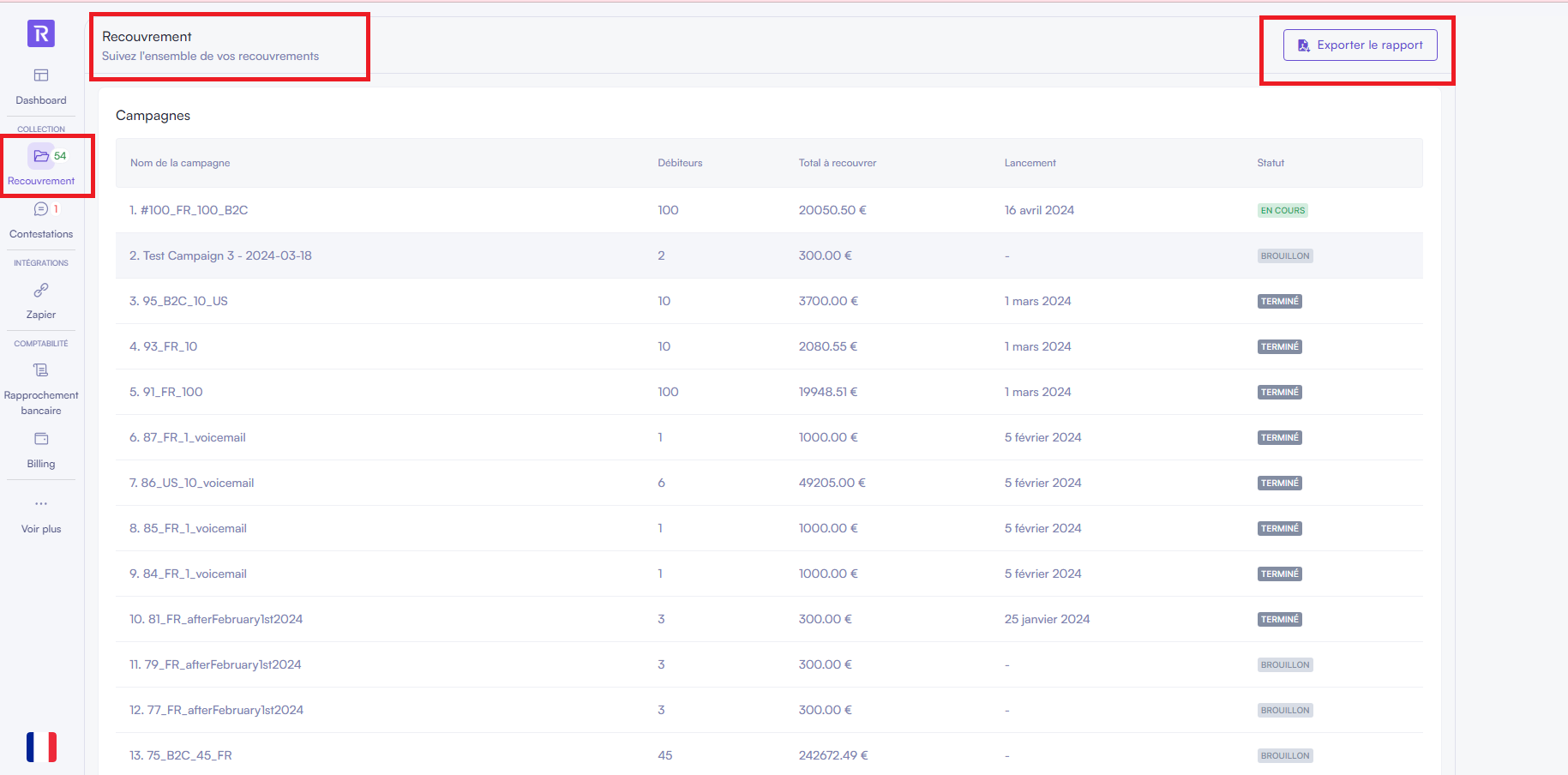The width and height of the screenshot is (1568, 775).
Task: Open campaign 81_FR_afterFebruary1st2024
Action: click(216, 619)
